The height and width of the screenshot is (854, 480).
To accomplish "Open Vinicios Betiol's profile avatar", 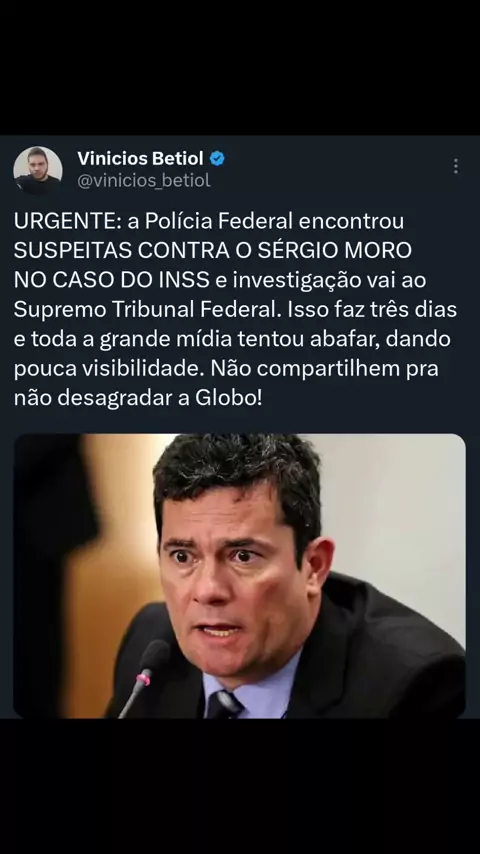I will coord(38,170).
